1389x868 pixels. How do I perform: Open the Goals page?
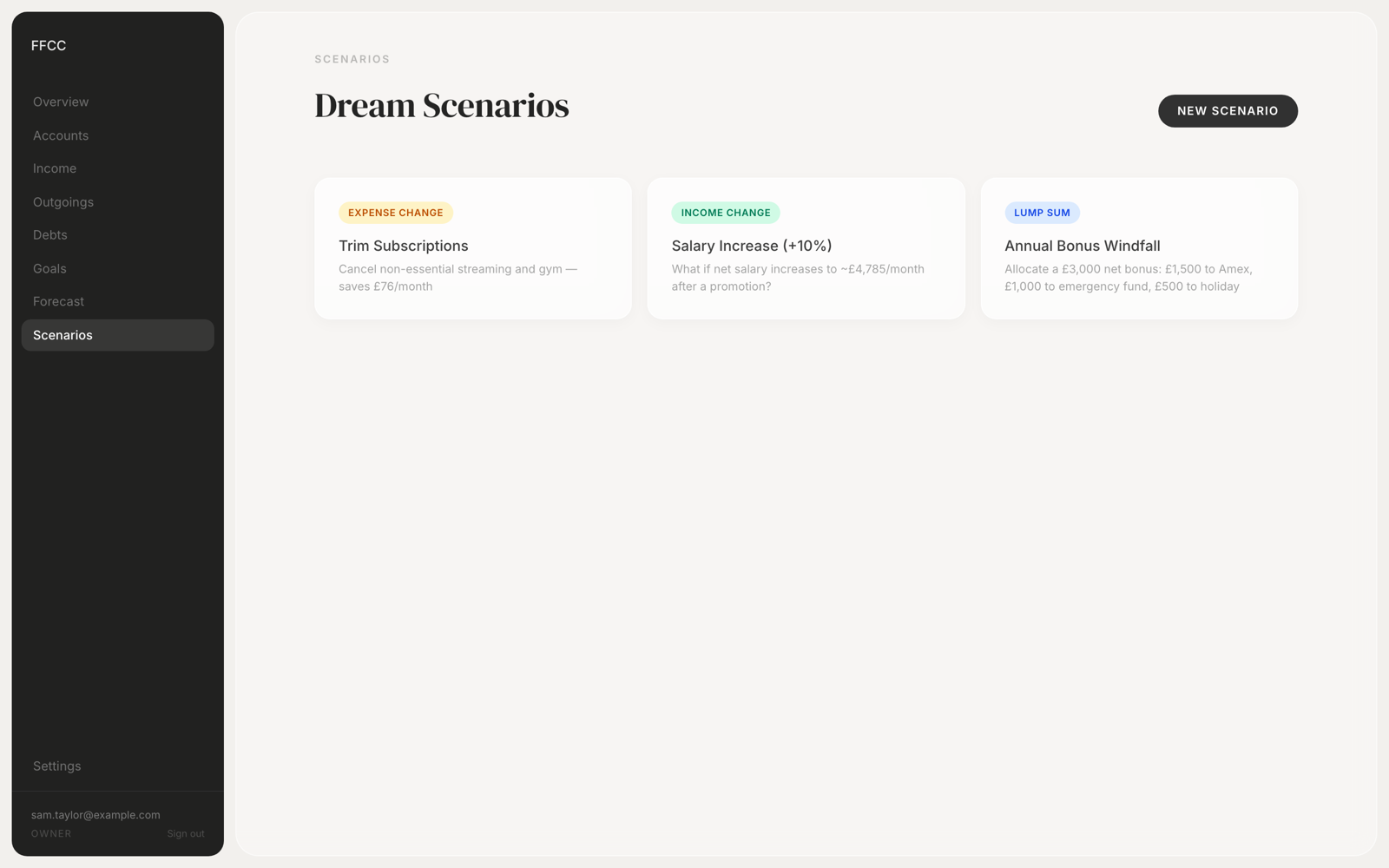[x=117, y=269]
